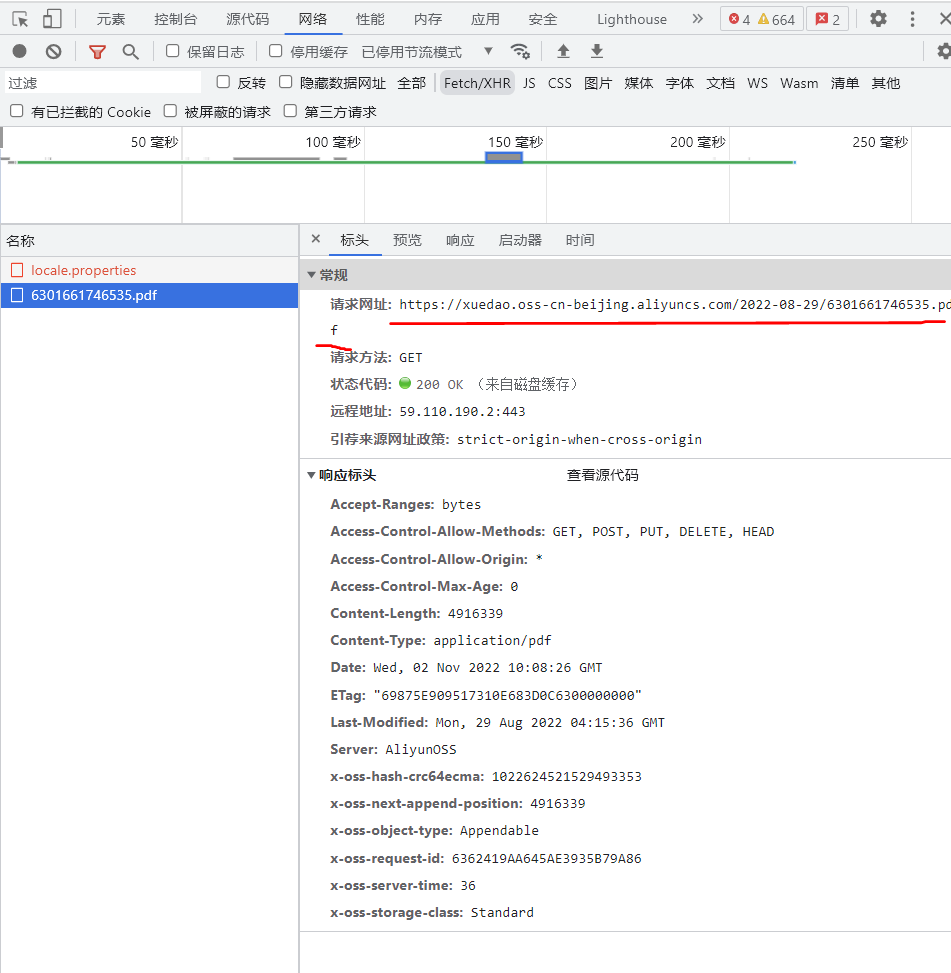Viewport: 951px width, 973px height.
Task: Open the network search magnifier
Action: [x=130, y=52]
